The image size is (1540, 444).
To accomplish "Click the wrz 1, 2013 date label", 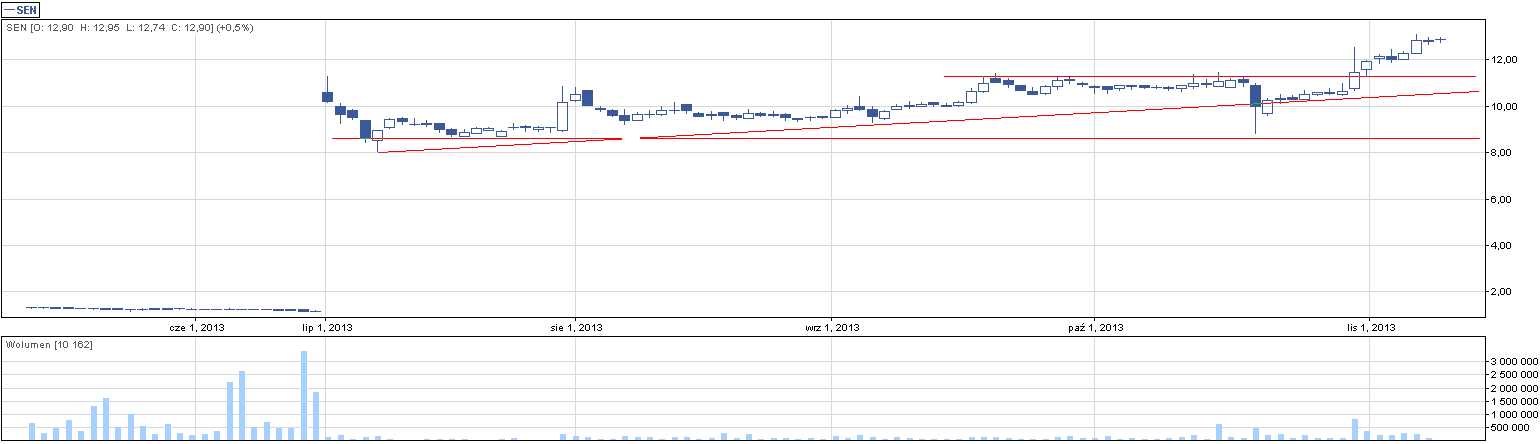I will [x=832, y=327].
